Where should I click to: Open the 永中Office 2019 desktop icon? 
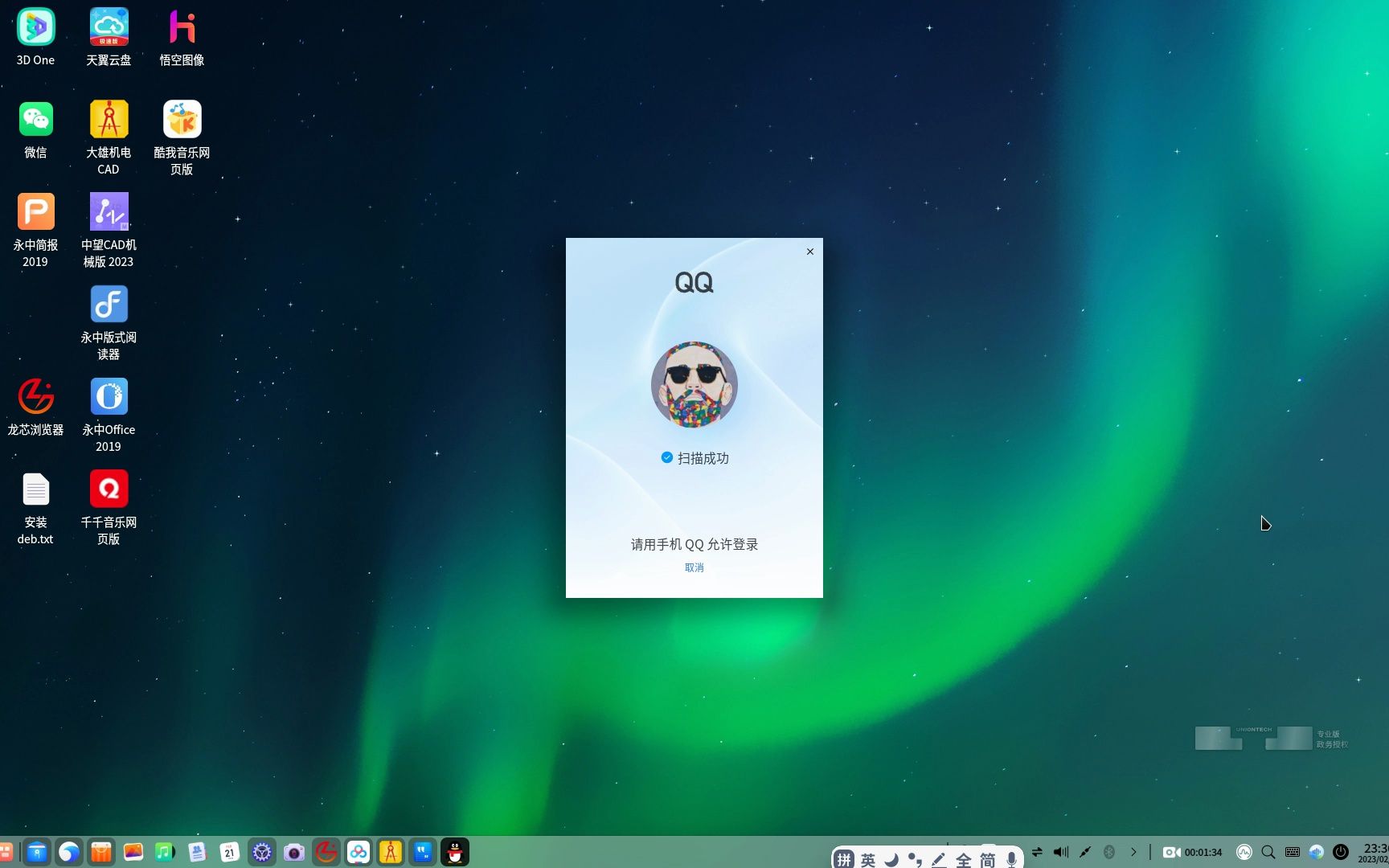click(109, 414)
